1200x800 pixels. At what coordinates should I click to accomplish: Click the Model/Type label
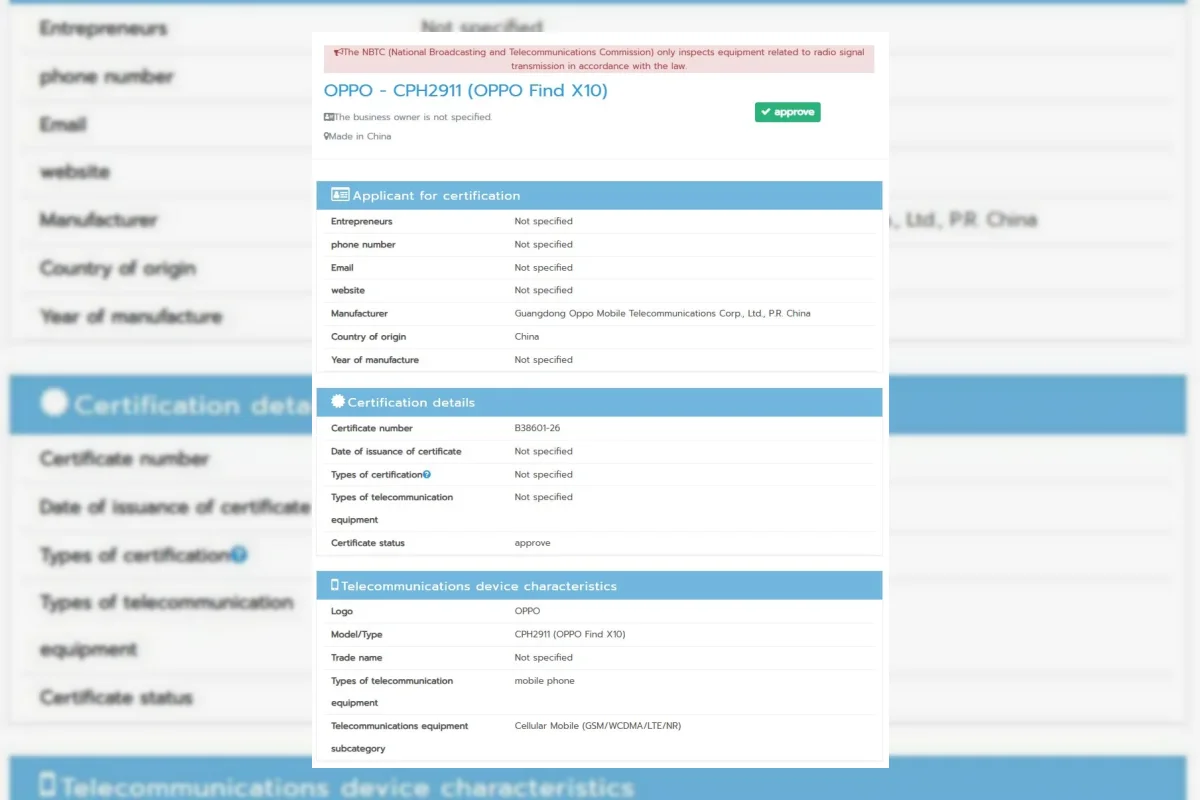point(357,634)
